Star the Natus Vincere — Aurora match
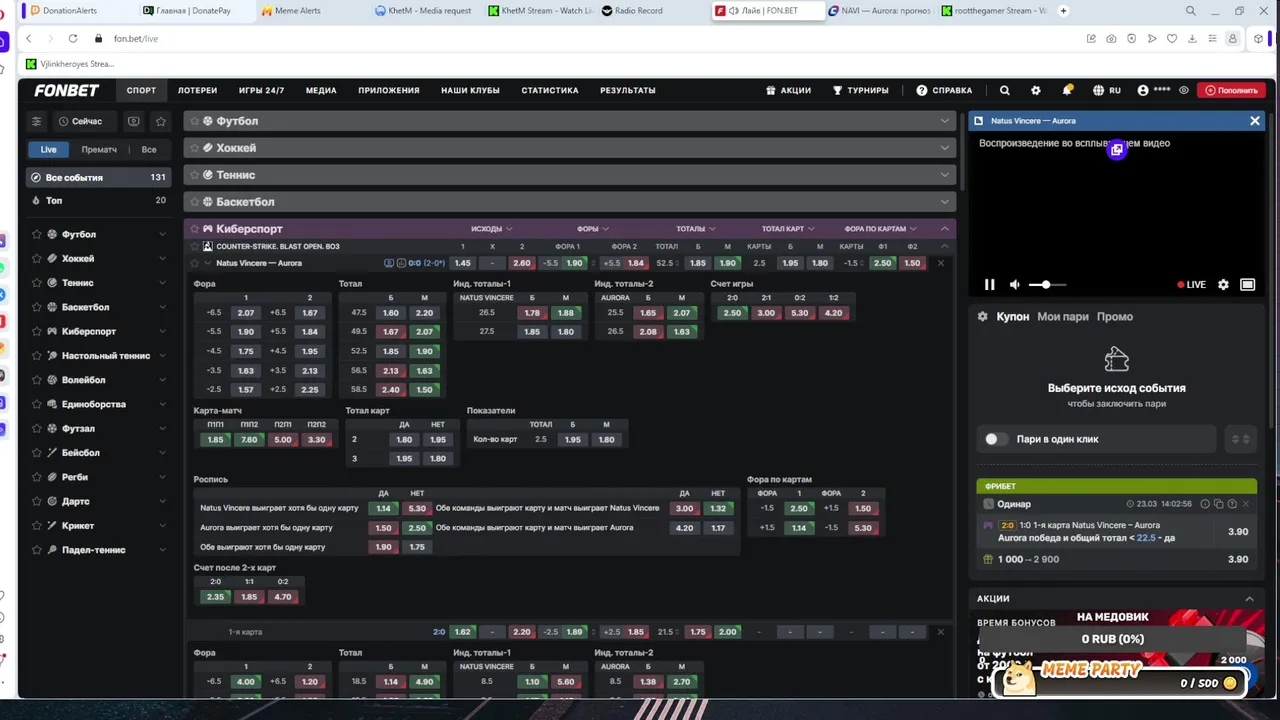This screenshot has height=720, width=1280. tap(195, 263)
